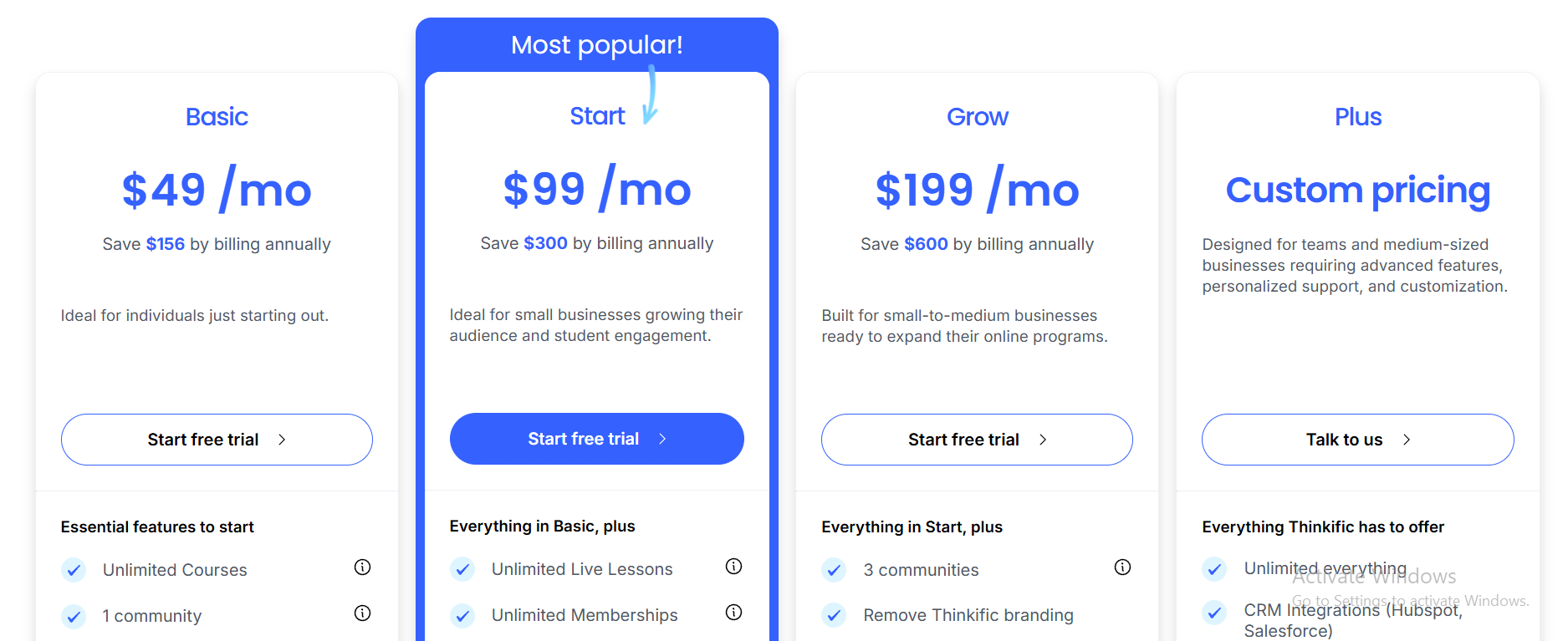Click the Most popular! banner
The width and height of the screenshot is (1568, 641).
click(597, 45)
